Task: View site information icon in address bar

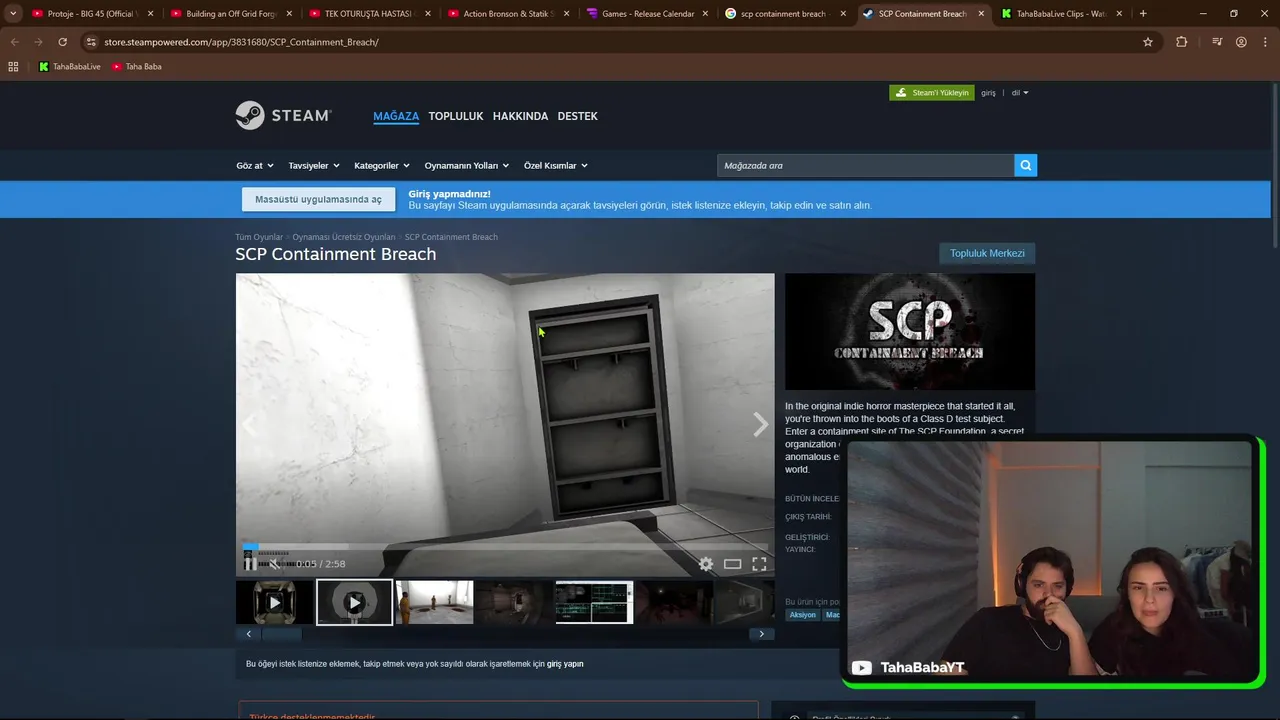Action: click(x=91, y=42)
